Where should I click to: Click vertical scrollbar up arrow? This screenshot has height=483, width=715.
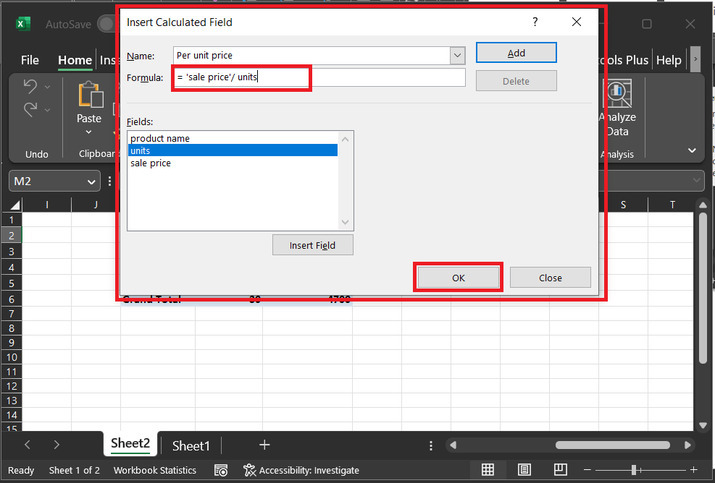point(703,205)
